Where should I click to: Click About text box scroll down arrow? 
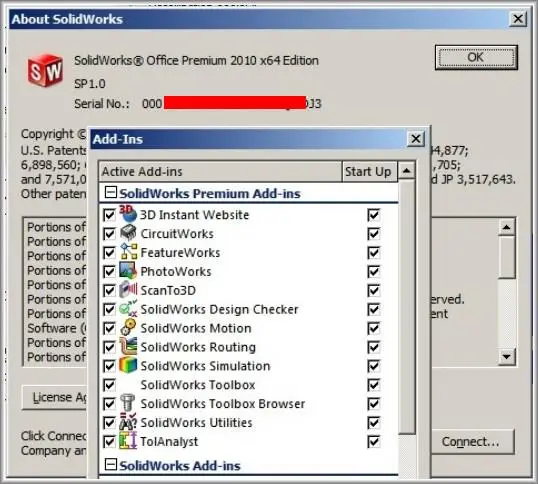(507, 357)
